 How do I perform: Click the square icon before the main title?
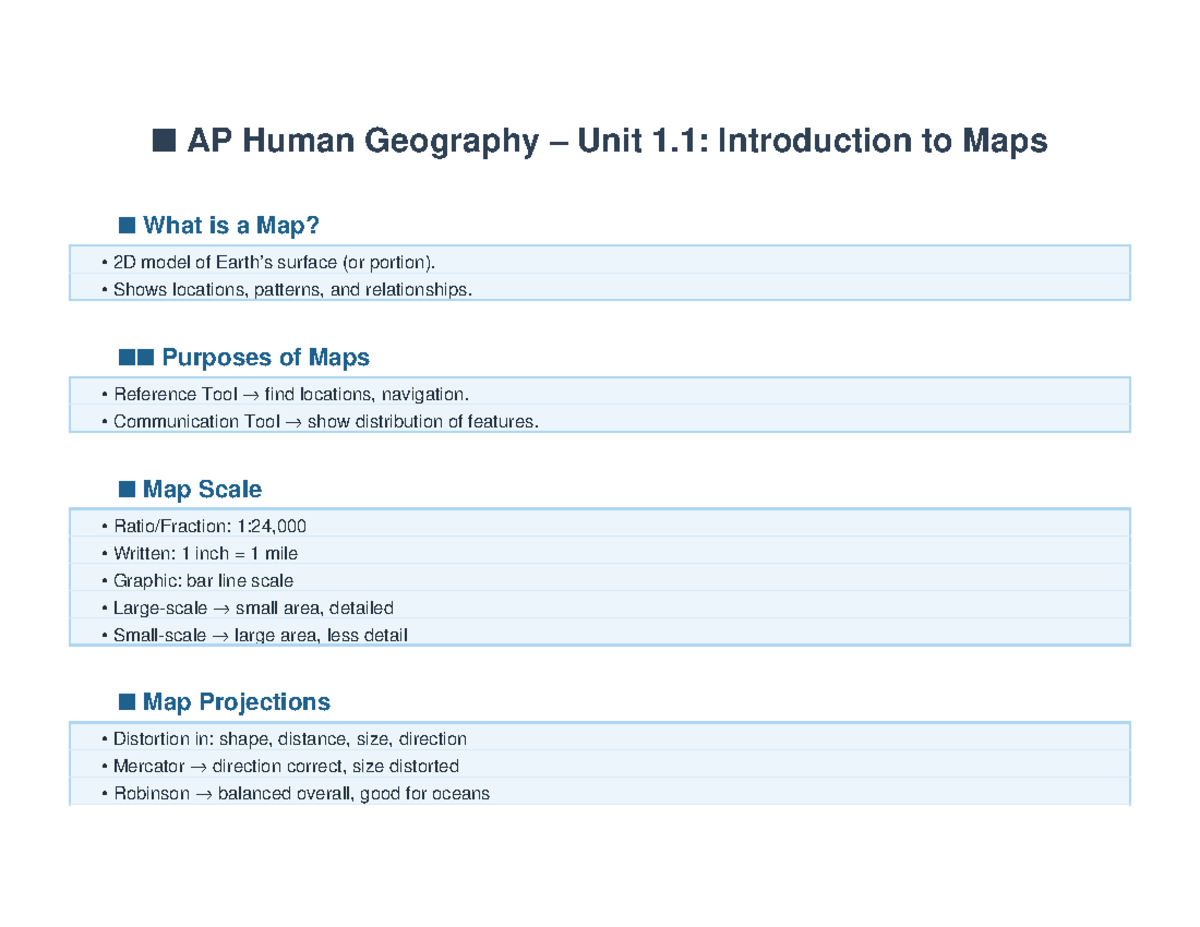165,142
